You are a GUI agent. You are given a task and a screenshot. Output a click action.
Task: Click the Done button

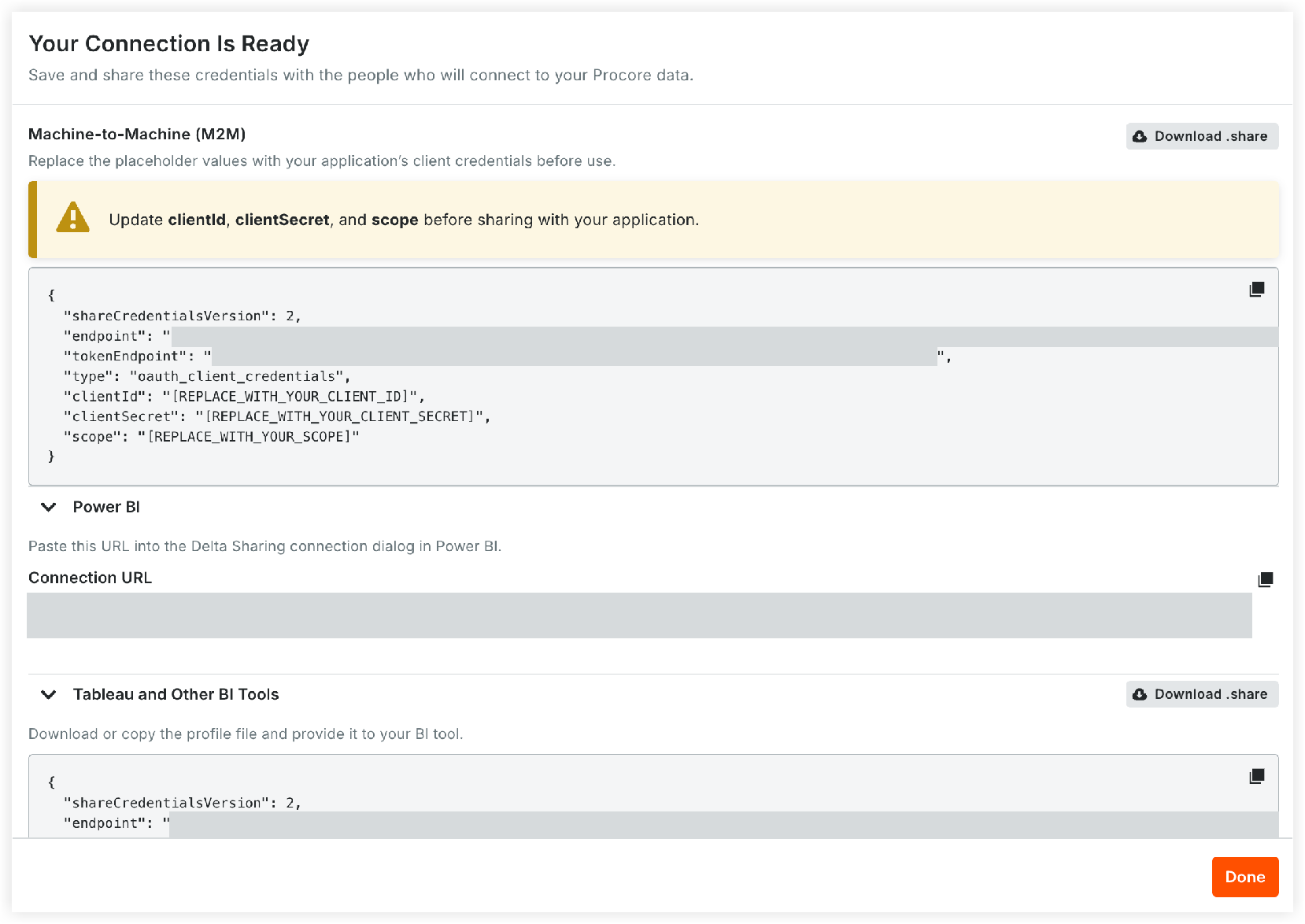[x=1245, y=877]
